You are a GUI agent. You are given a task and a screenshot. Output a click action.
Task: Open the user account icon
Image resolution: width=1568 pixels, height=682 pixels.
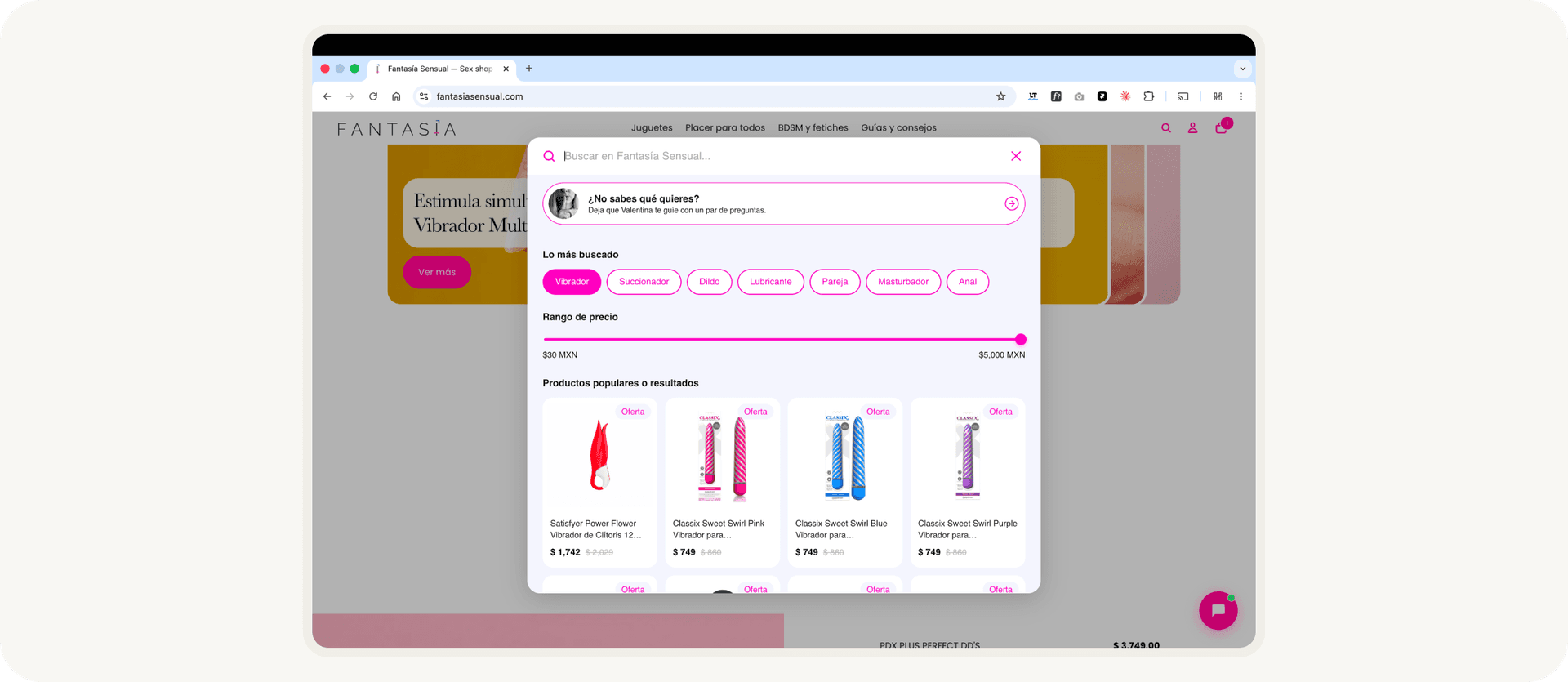tap(1192, 127)
